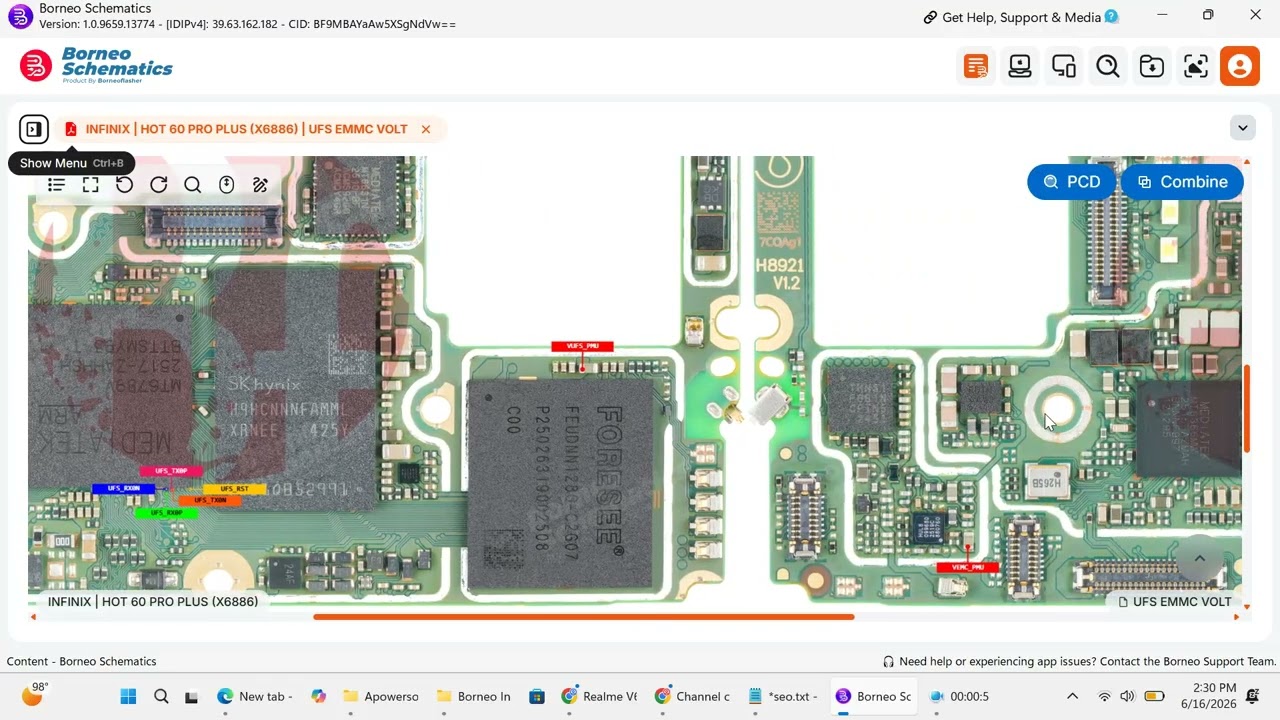Screen dimensions: 1280x720
Task: Open the Show Menu sidebar toggle
Action: click(x=33, y=129)
